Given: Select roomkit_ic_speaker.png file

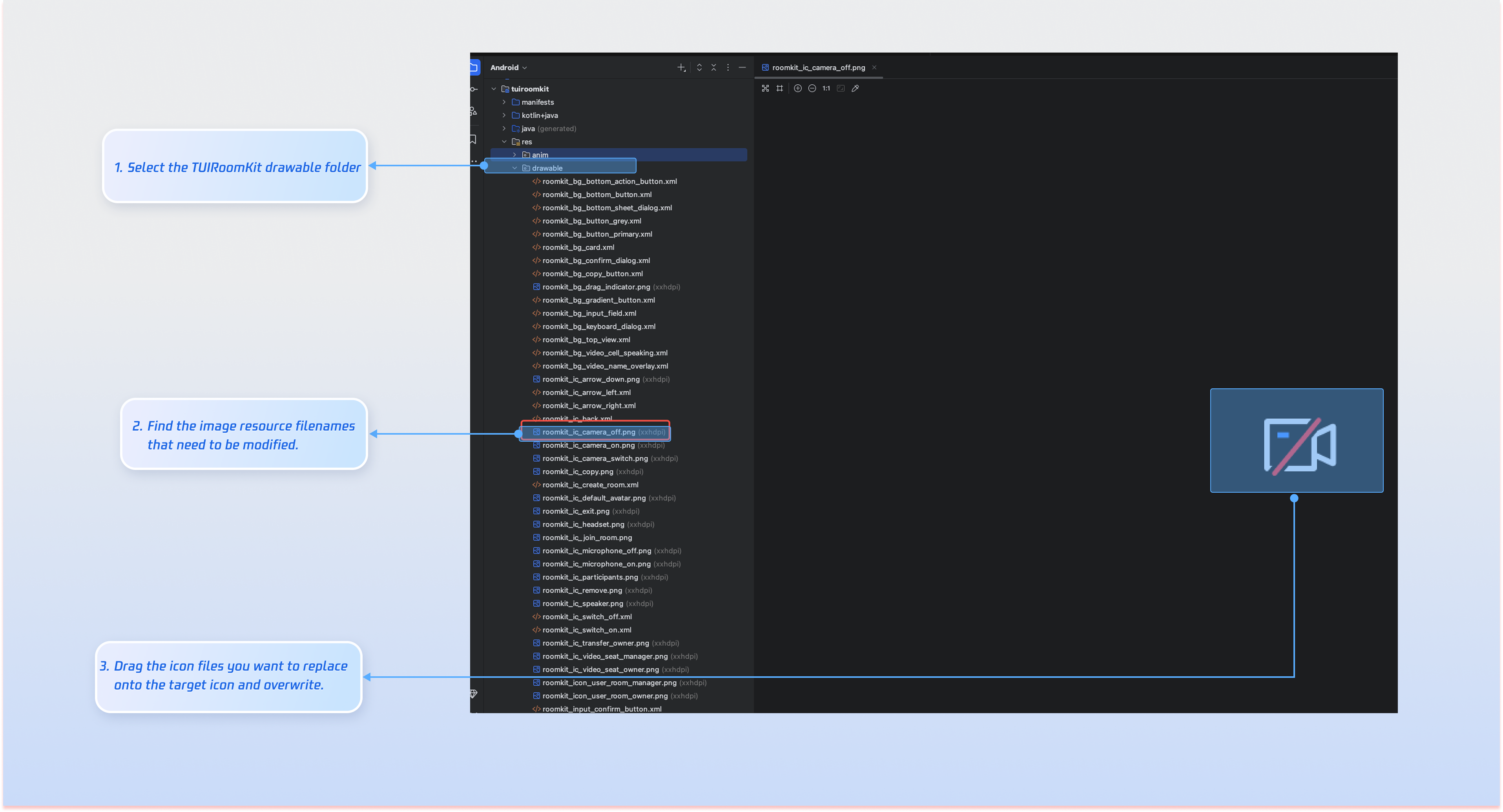Looking at the screenshot, I should (x=593, y=603).
